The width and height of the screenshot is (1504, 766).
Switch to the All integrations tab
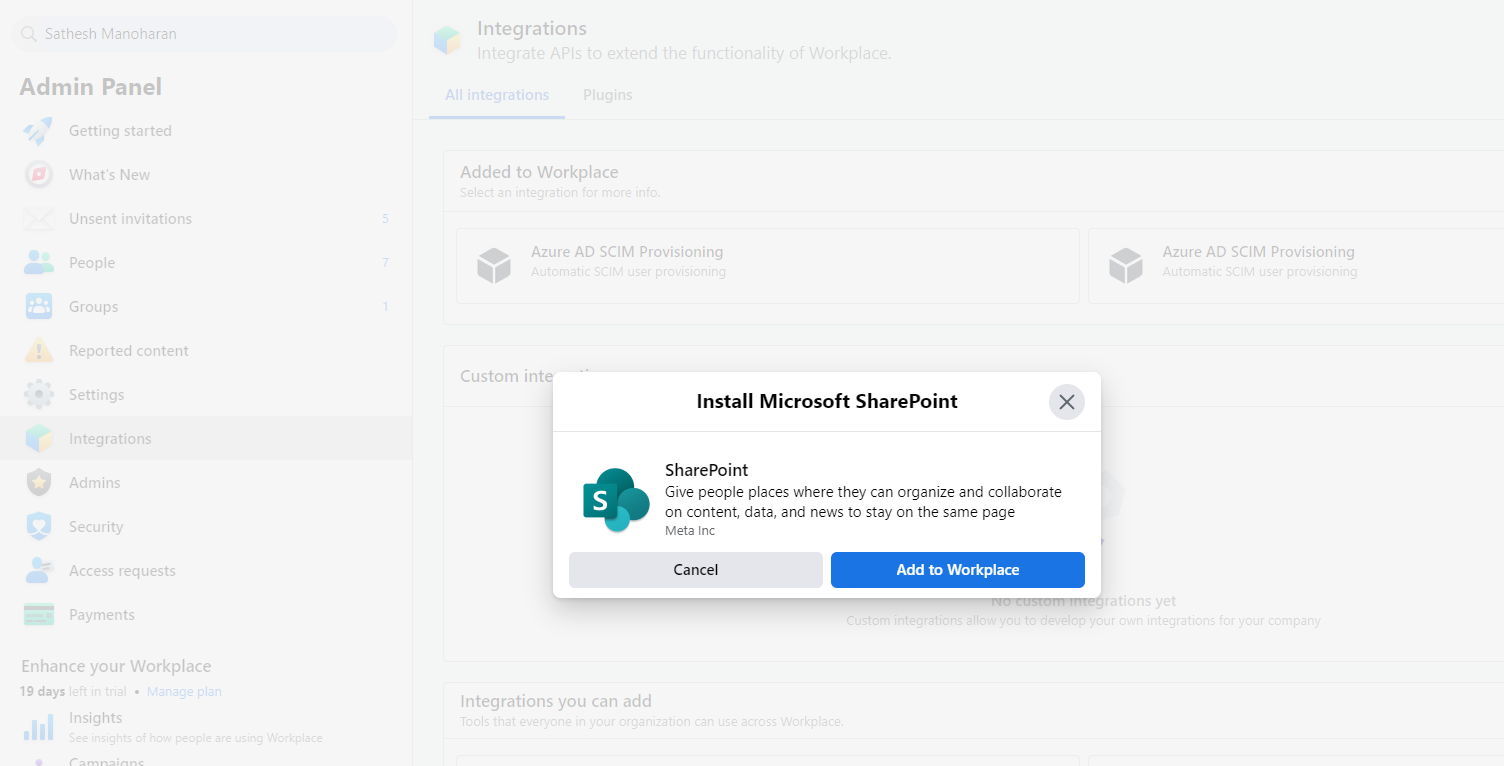[497, 95]
